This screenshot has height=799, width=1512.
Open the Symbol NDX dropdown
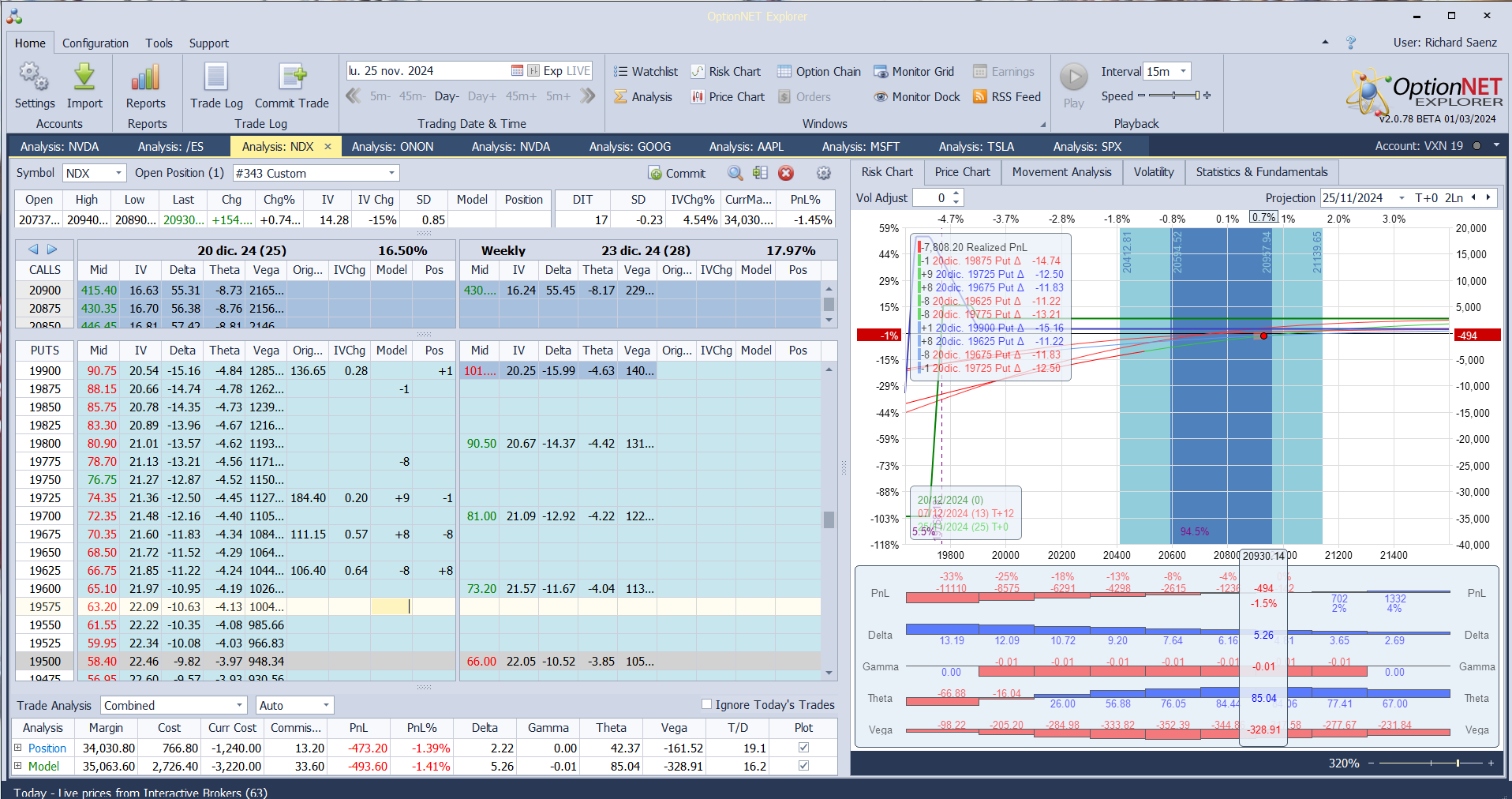tap(118, 173)
